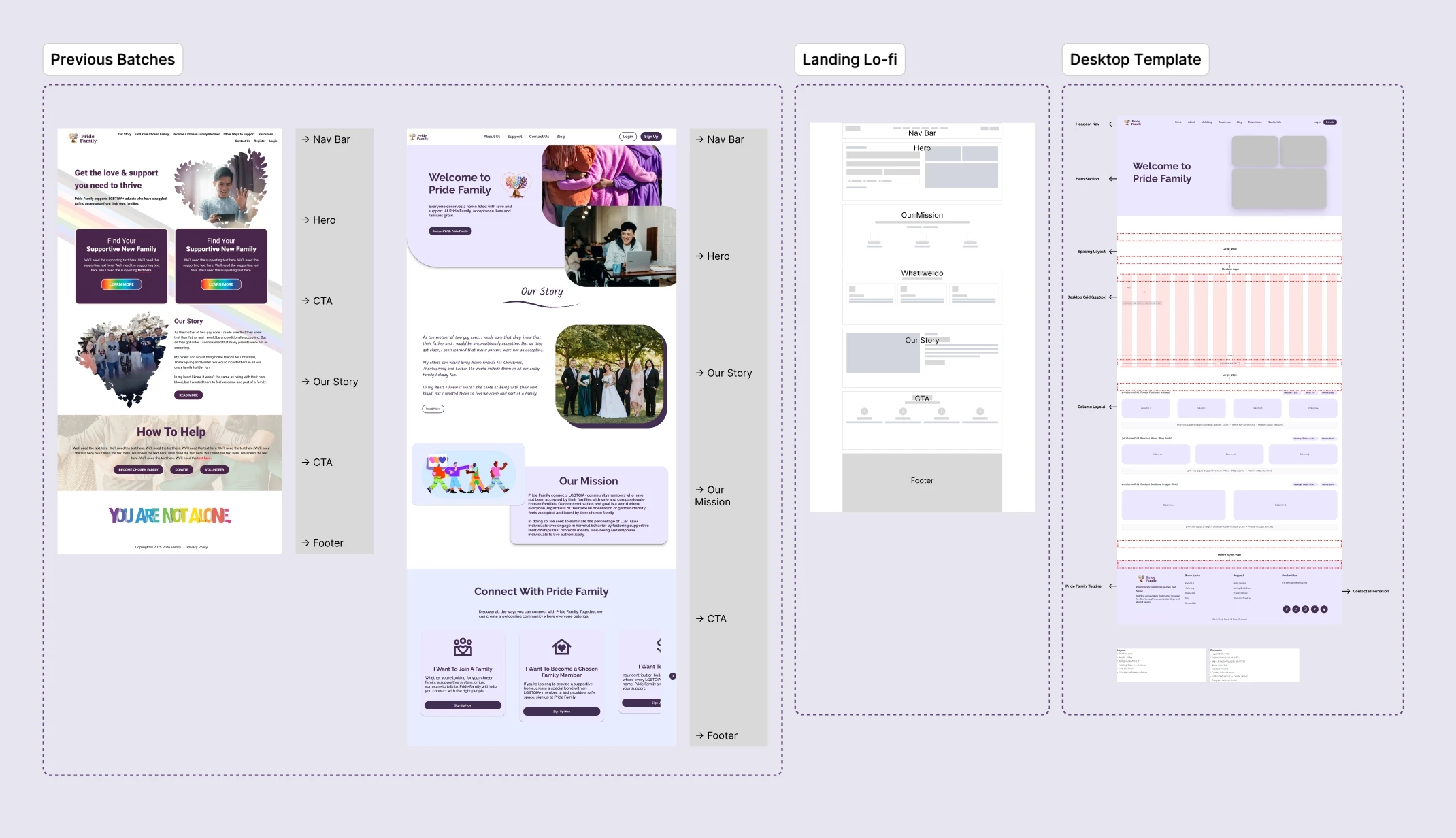Click the Sign Up button in the hi-fi navbar
Image resolution: width=1456 pixels, height=838 pixels.
pyautogui.click(x=650, y=136)
